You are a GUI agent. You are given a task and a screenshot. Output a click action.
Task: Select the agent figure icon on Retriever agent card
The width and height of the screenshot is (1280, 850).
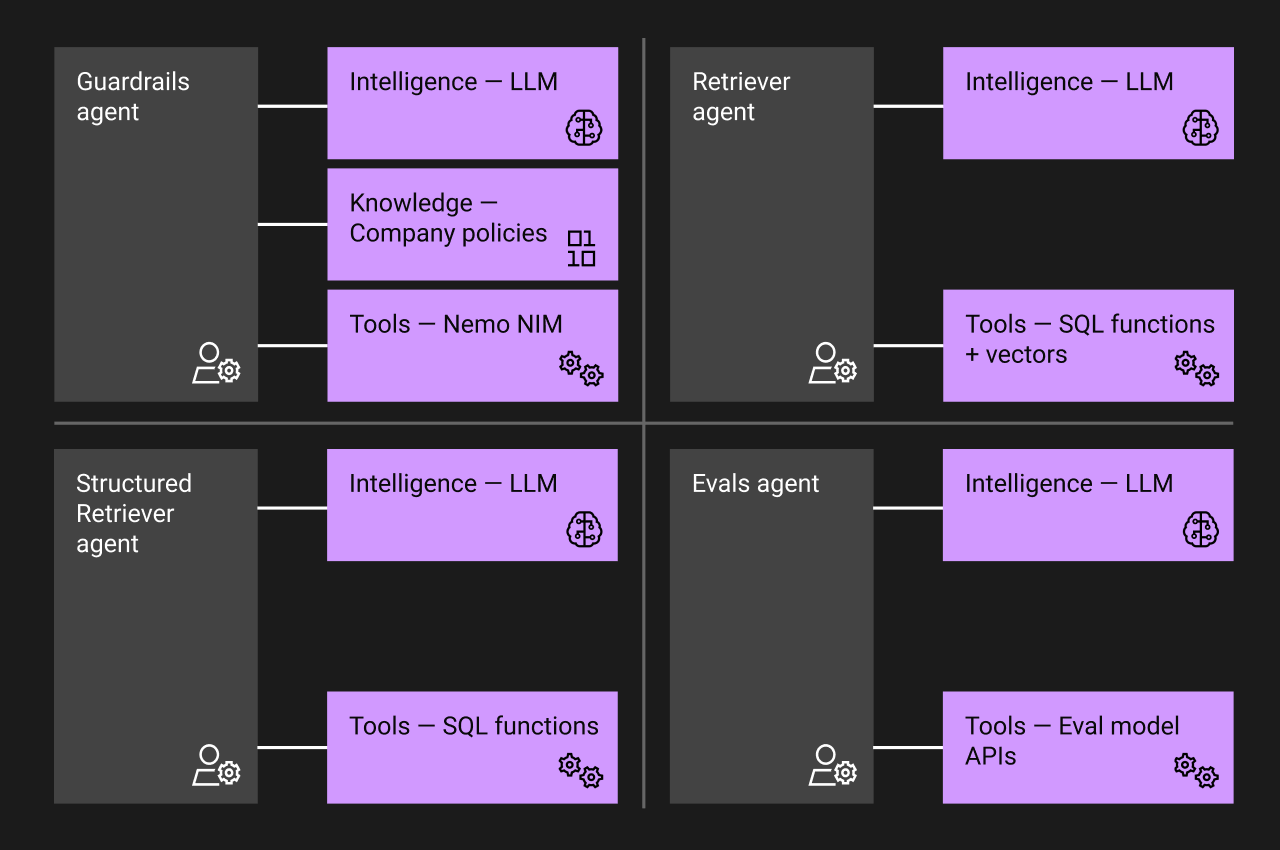point(832,363)
